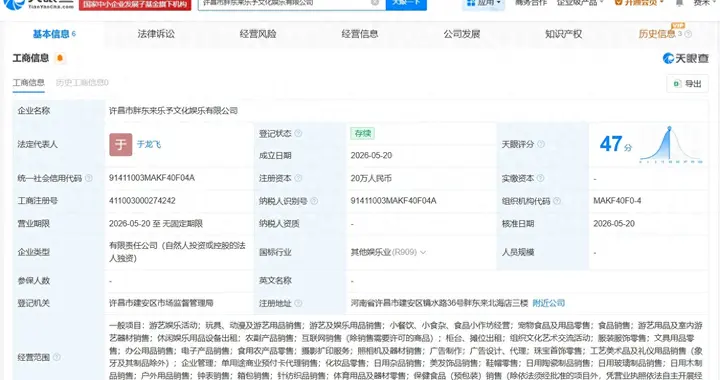Click the business scope paragraph starting 一般项目
Viewport: 720px width, 380px height.
pyautogui.click(x=406, y=351)
